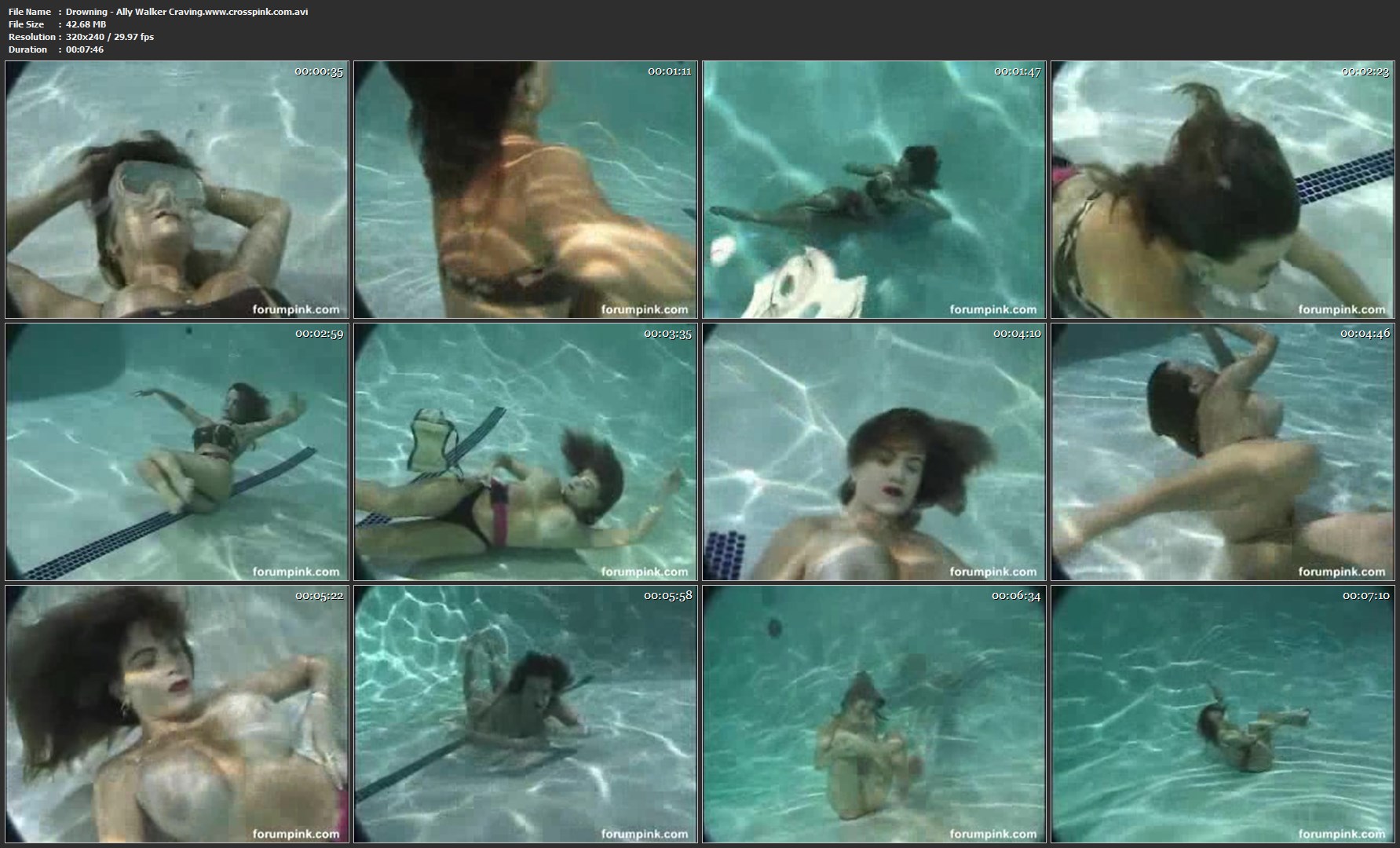View the preview frame at 00:05:58
The height and width of the screenshot is (848, 1400).
tap(525, 714)
